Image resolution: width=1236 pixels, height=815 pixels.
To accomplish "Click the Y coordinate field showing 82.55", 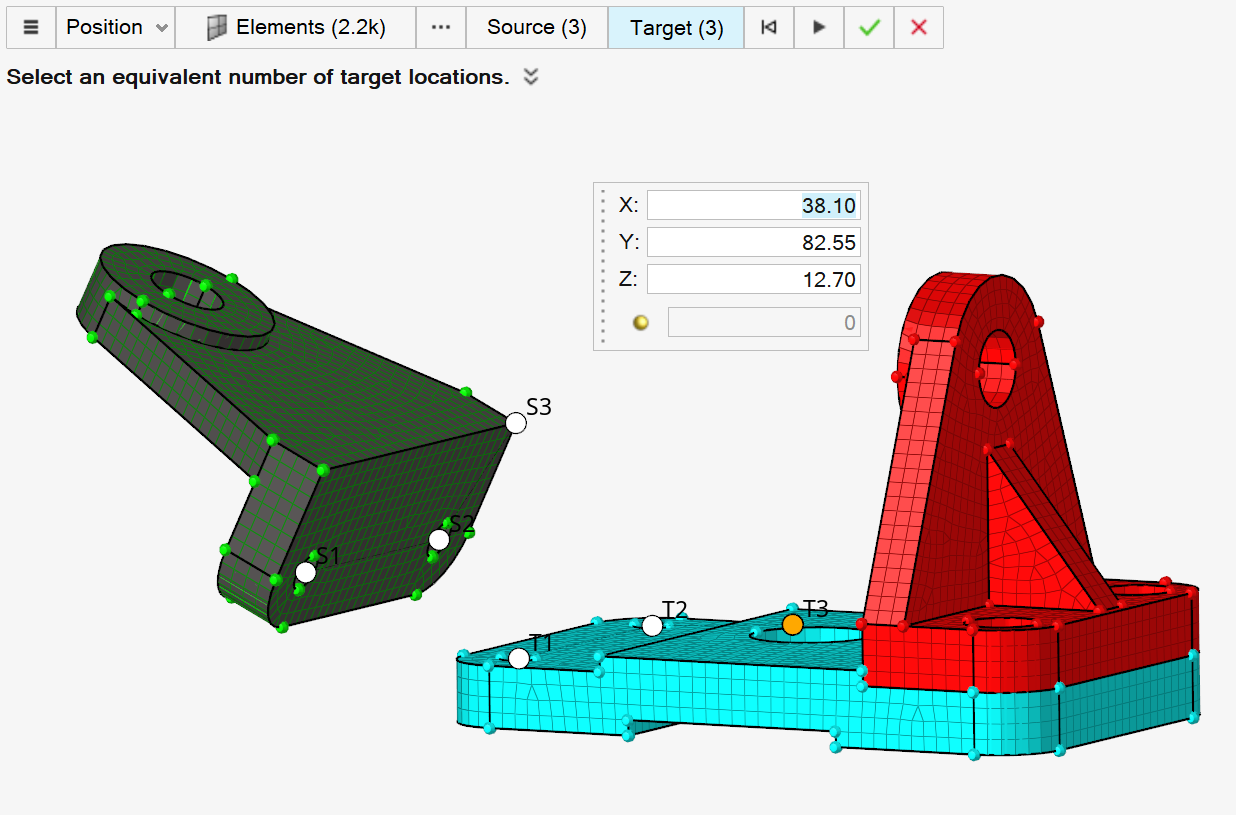I will (x=753, y=243).
